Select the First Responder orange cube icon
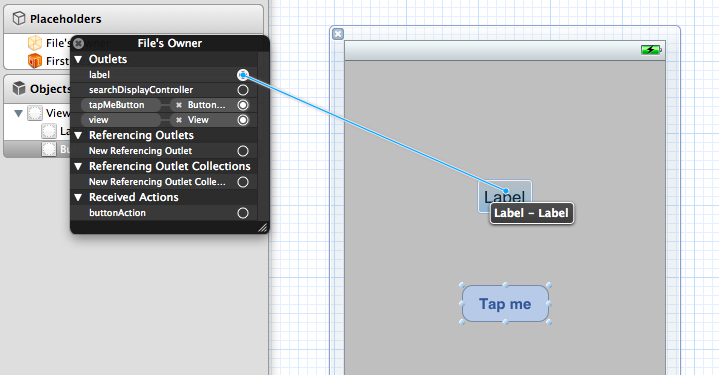719x375 pixels. point(35,61)
